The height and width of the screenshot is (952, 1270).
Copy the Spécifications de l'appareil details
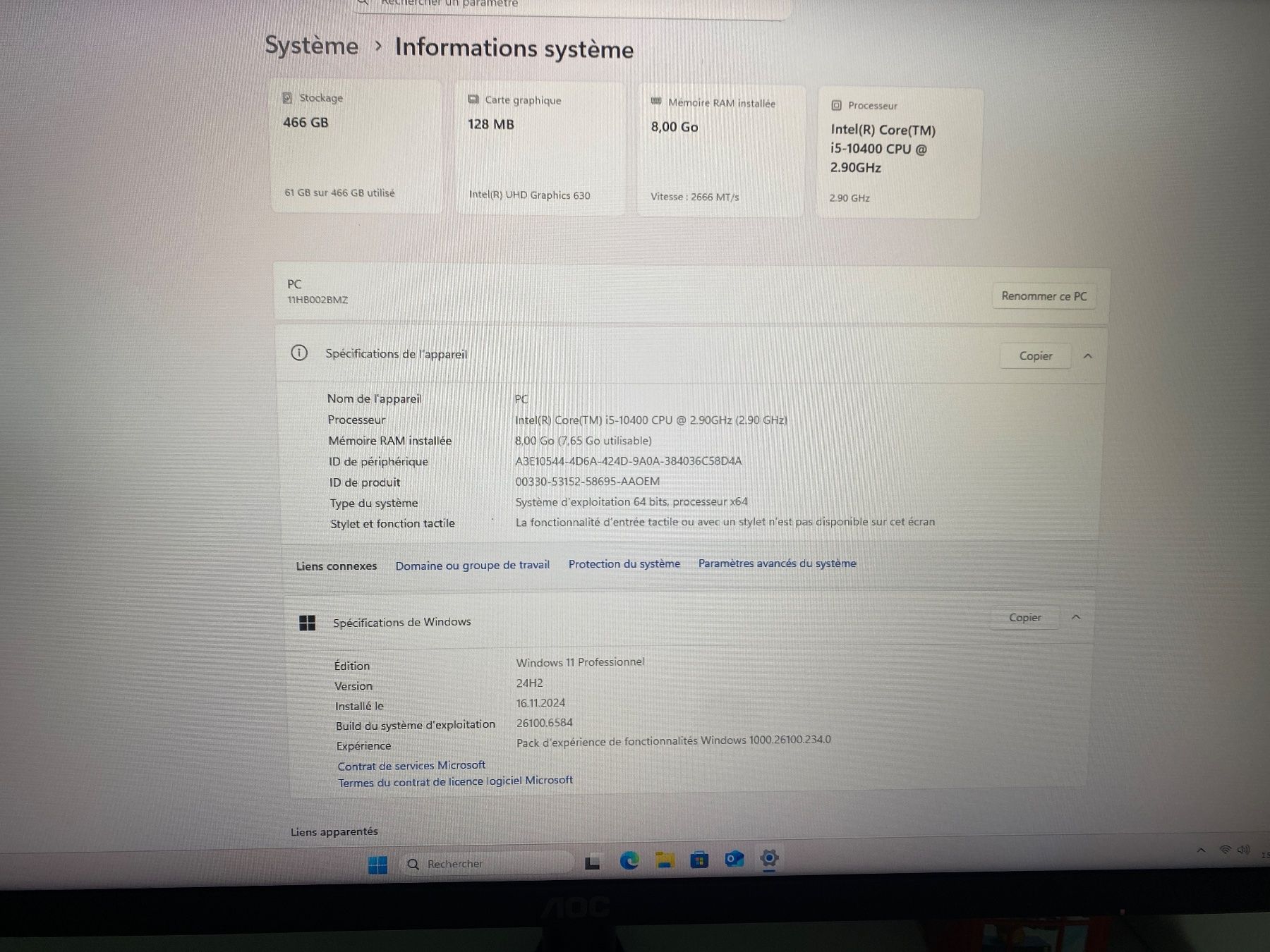click(1035, 356)
